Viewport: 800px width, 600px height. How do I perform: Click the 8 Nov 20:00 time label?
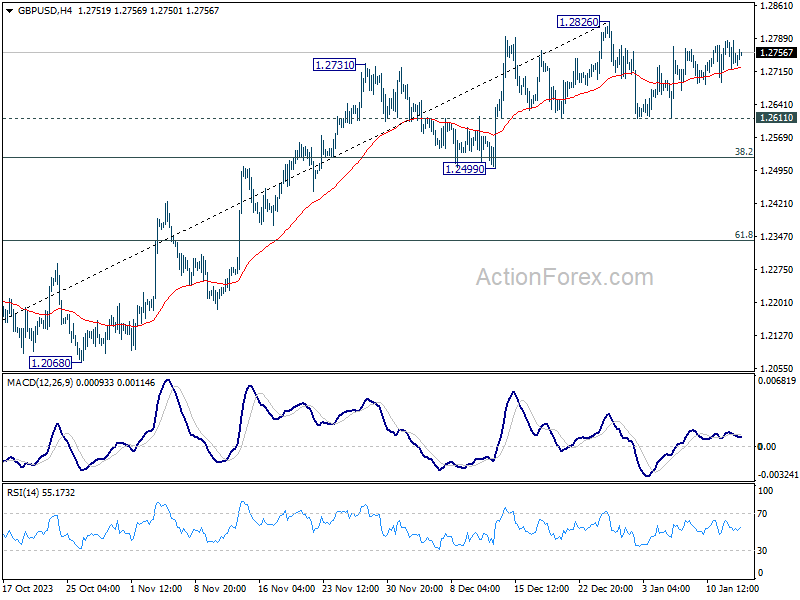coord(220,588)
